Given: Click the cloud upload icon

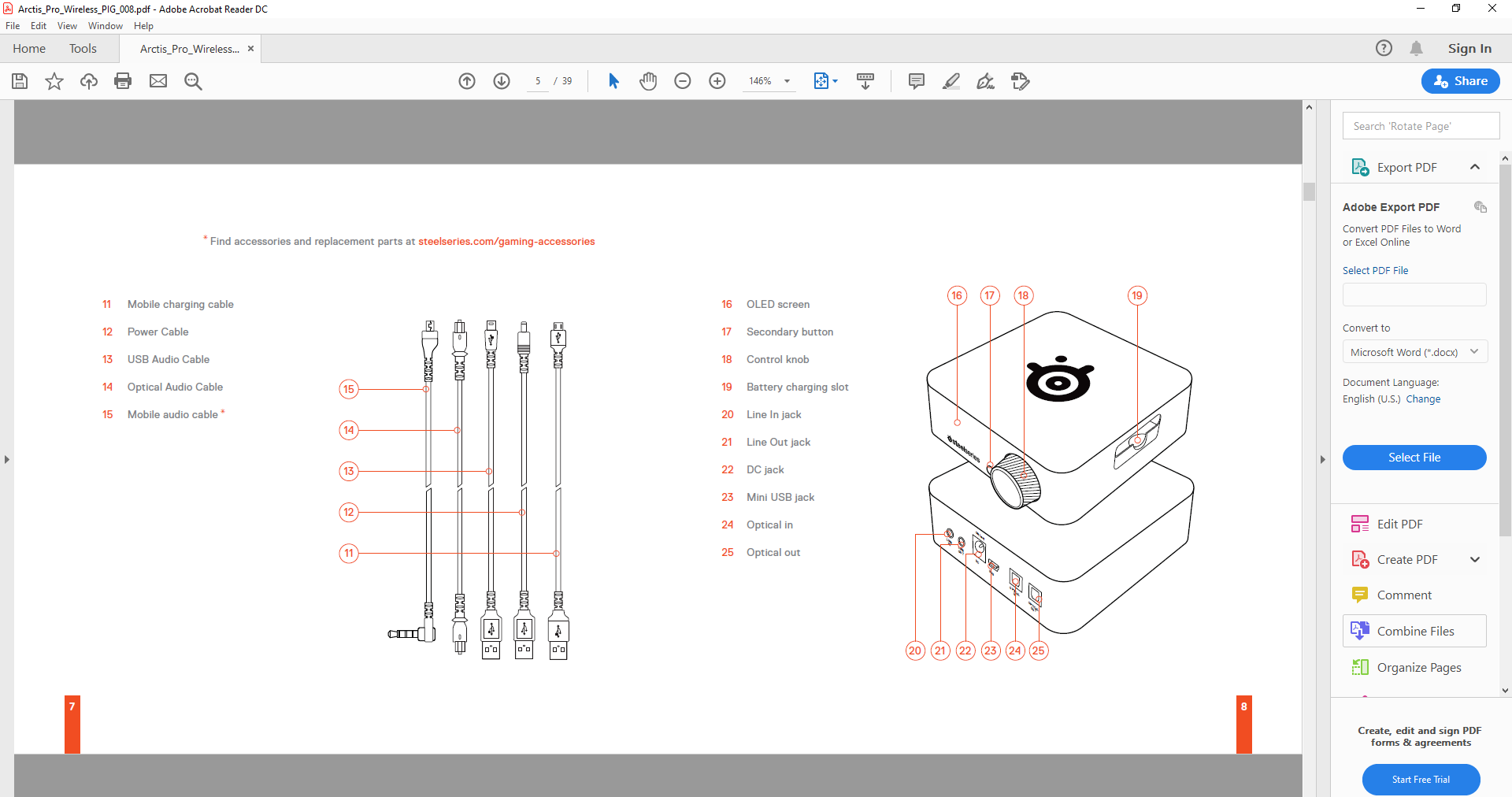Looking at the screenshot, I should [89, 81].
